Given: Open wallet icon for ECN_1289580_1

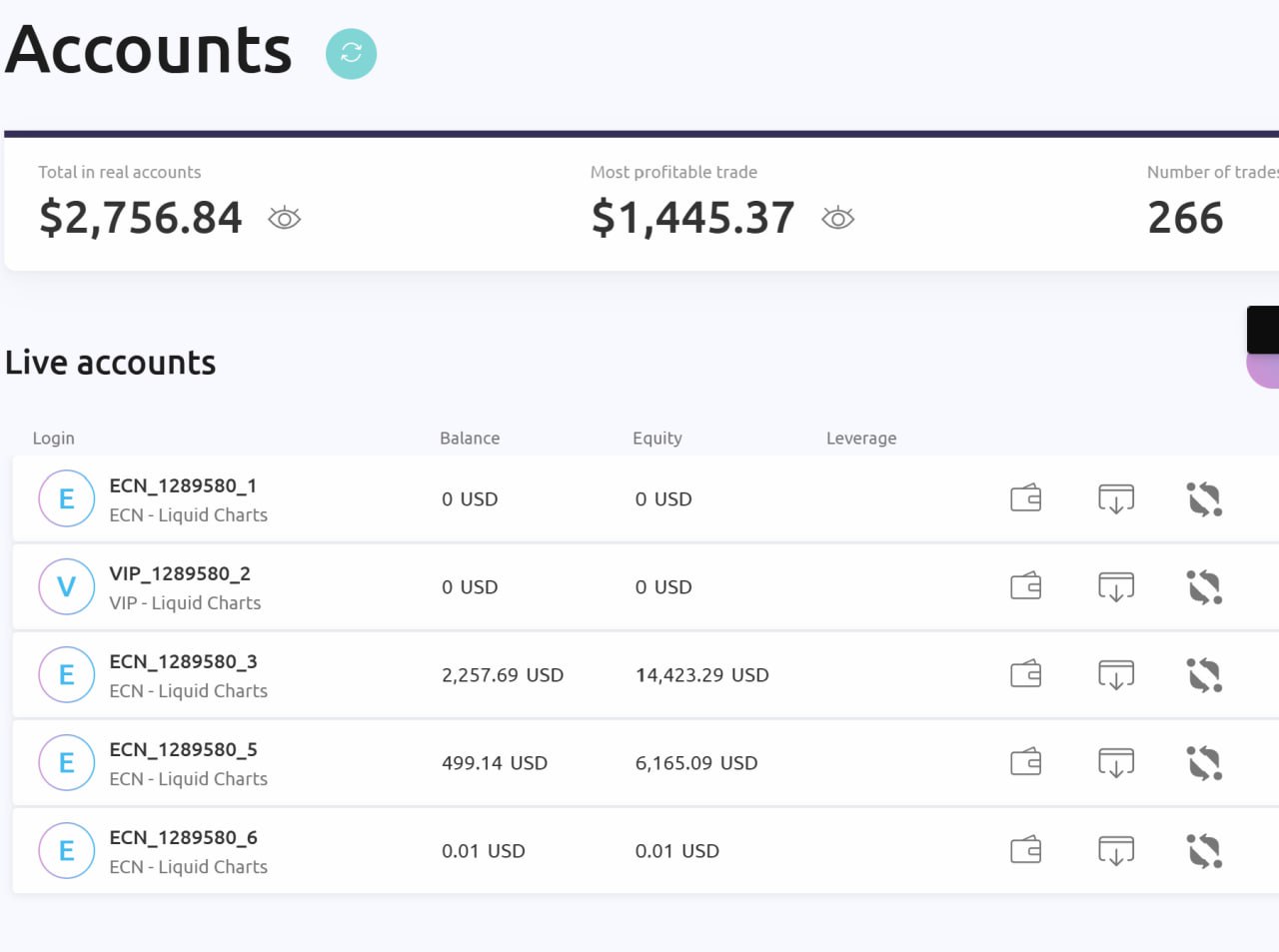Looking at the screenshot, I should (x=1026, y=497).
